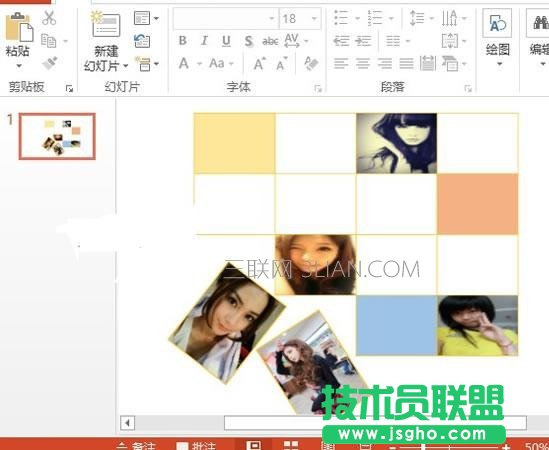
Task: Decrease font size with smaller A
Action: click(x=282, y=64)
